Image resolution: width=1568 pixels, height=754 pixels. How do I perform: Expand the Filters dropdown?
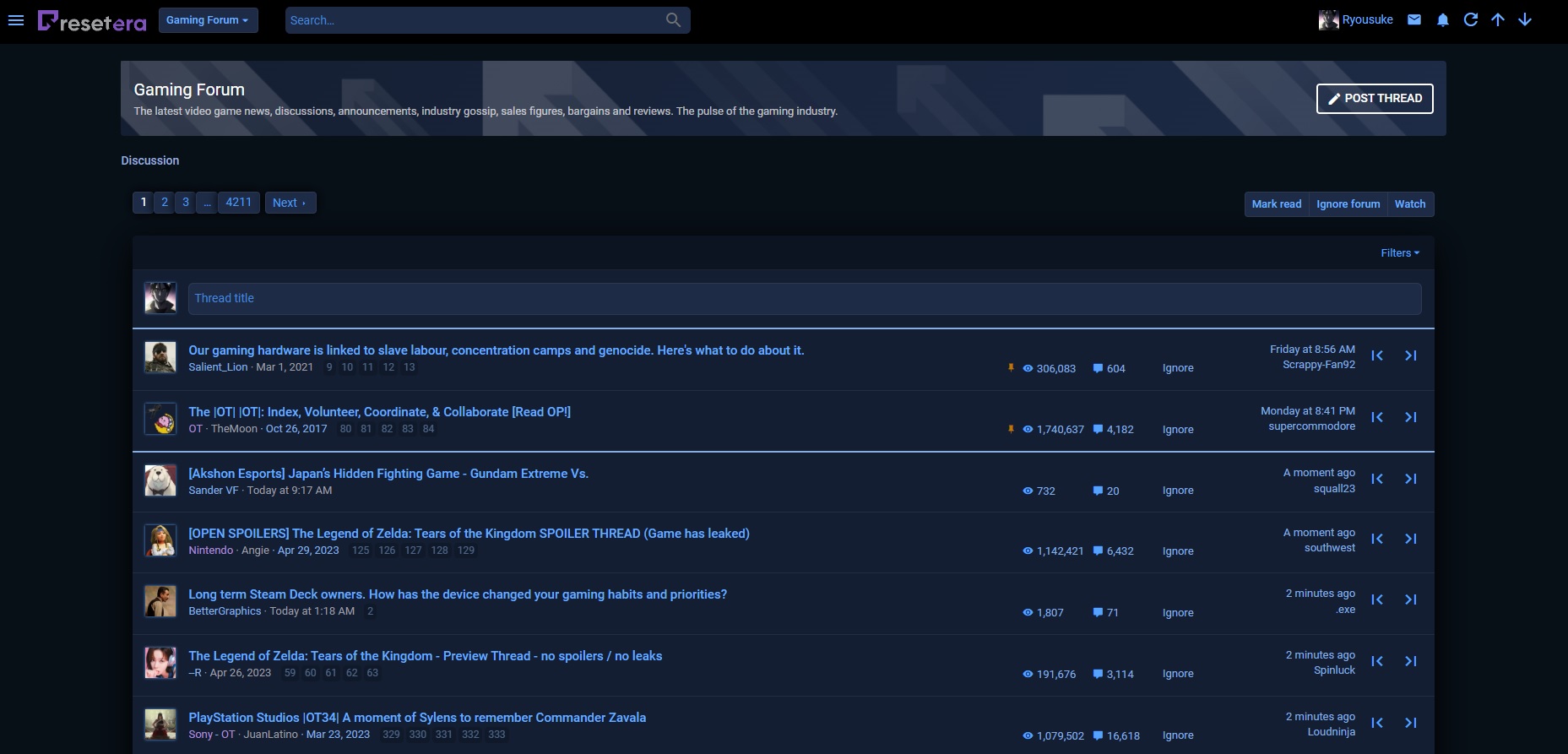click(x=1400, y=253)
